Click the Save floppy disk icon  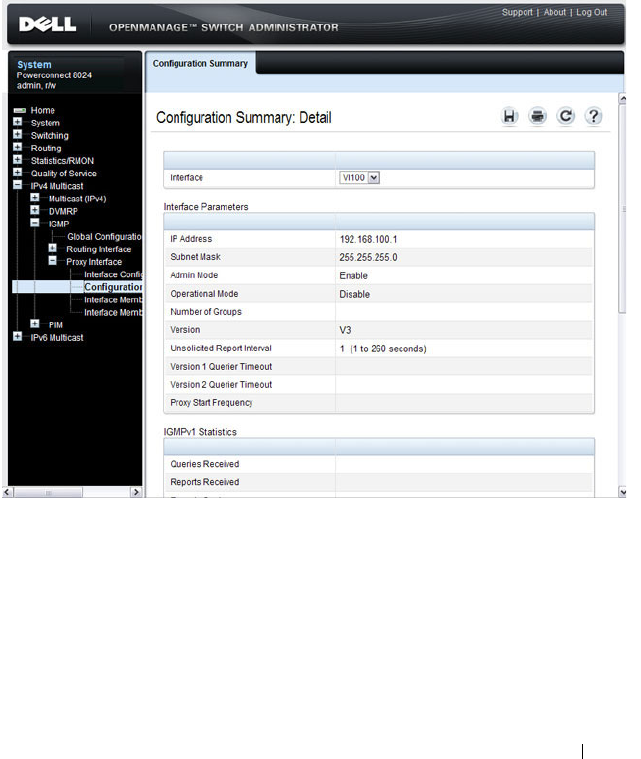click(509, 117)
